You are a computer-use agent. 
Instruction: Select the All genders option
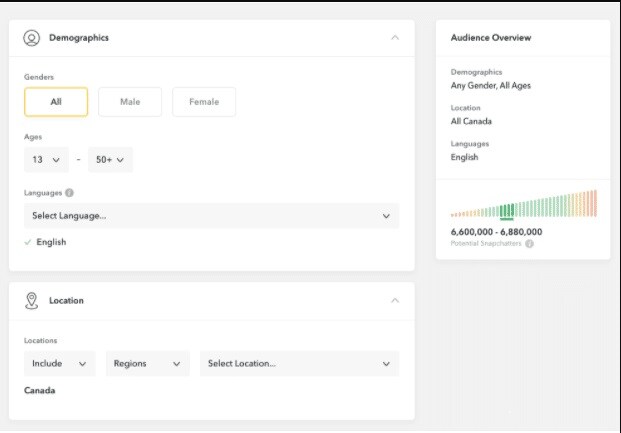click(56, 102)
